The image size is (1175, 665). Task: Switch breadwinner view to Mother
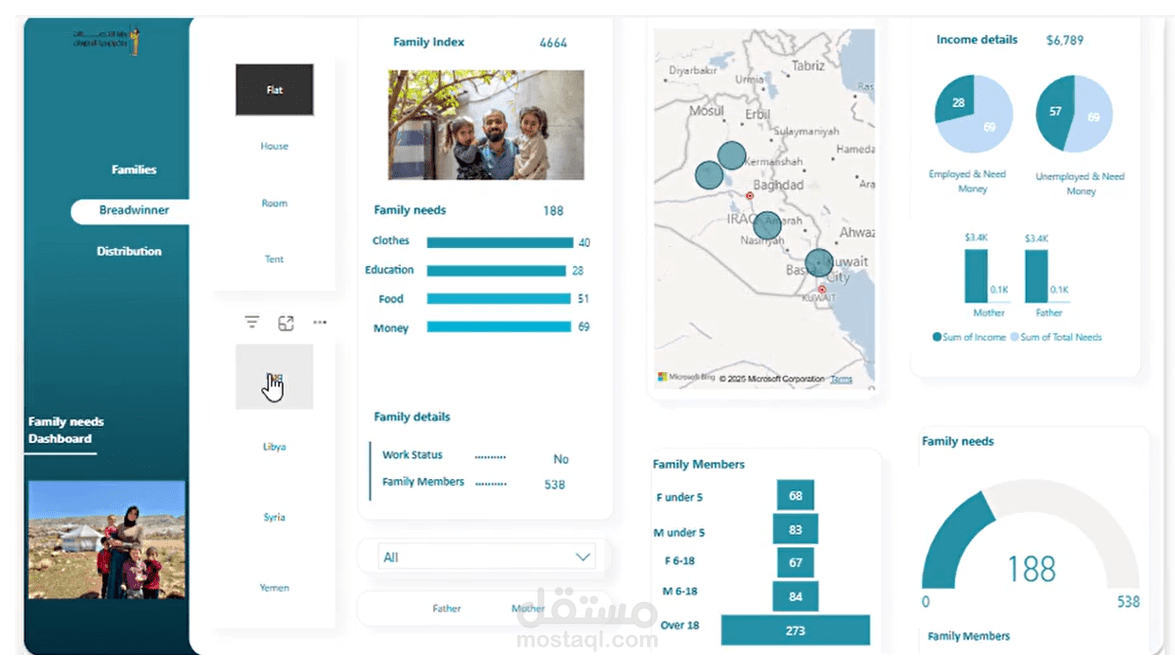[528, 608]
